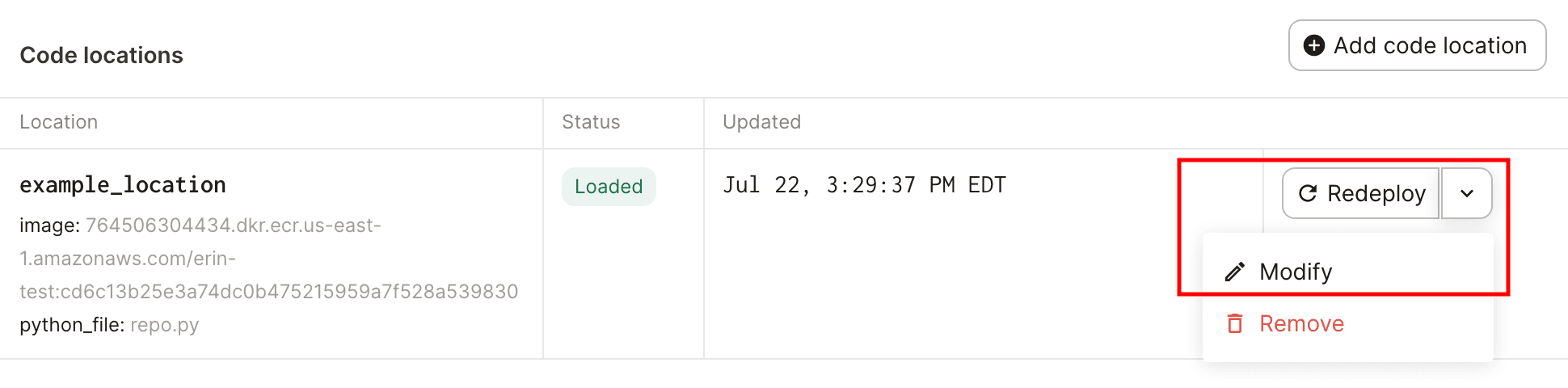The width and height of the screenshot is (1568, 388).
Task: Click the Status column header
Action: click(591, 122)
